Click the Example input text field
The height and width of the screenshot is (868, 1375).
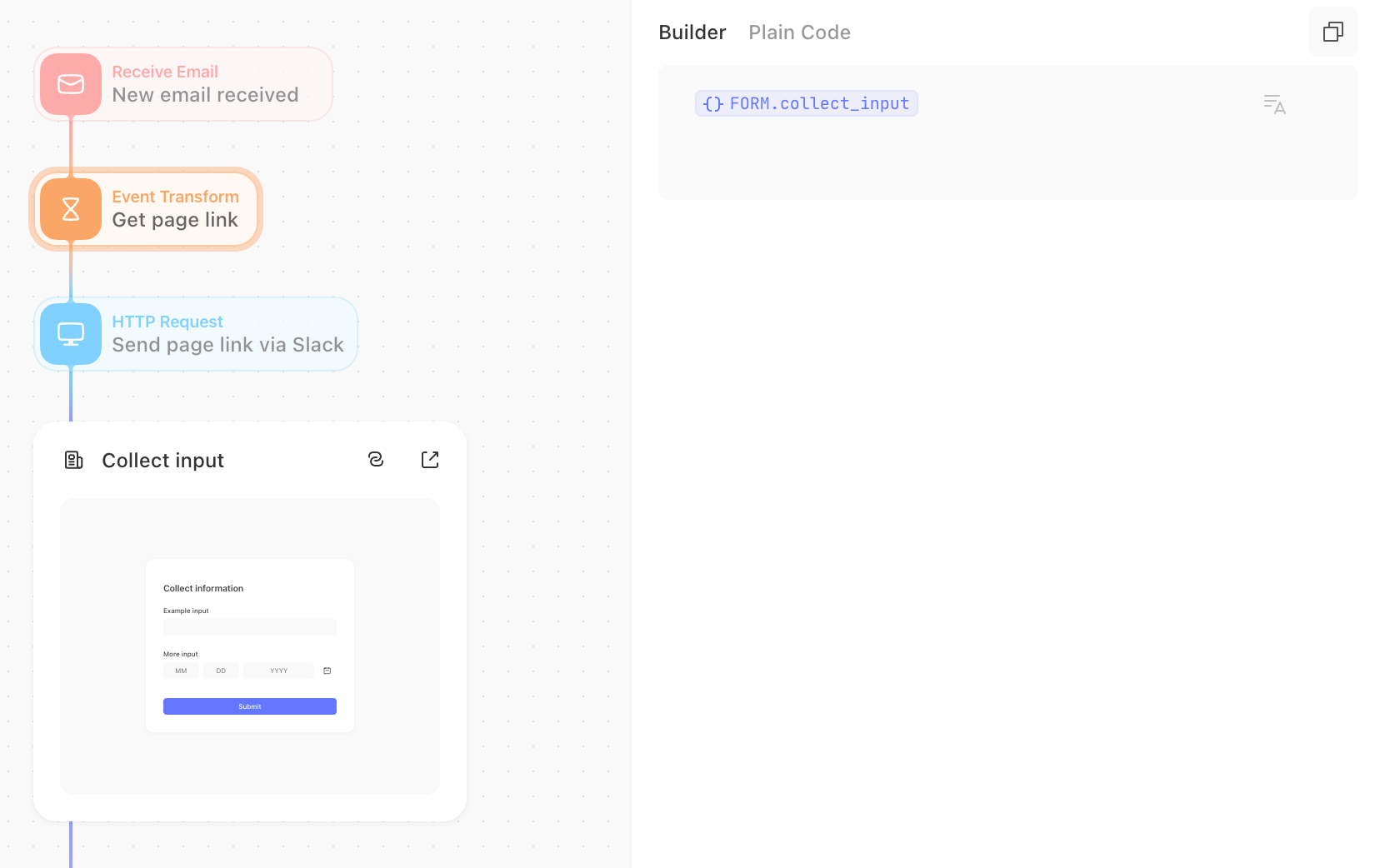coord(250,627)
